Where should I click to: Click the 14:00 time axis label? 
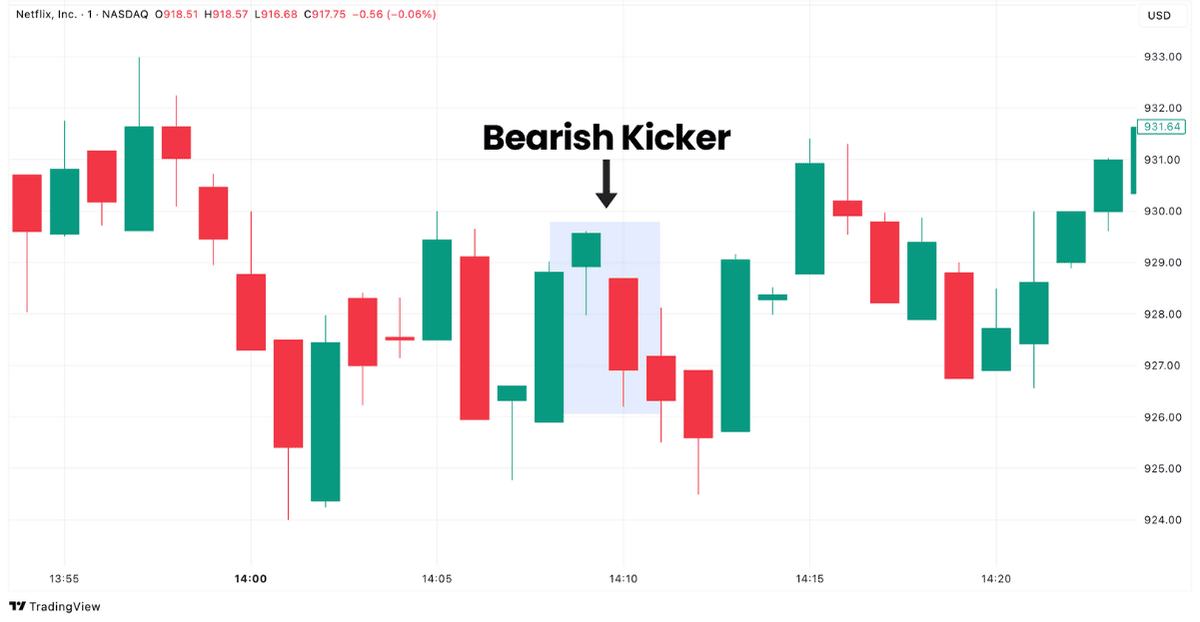(250, 579)
